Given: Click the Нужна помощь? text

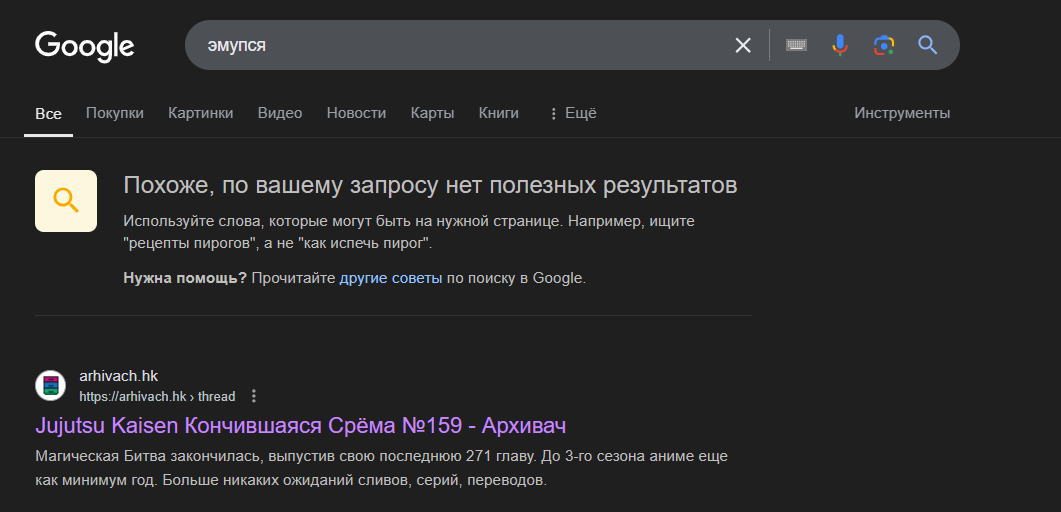Looking at the screenshot, I should point(185,278).
